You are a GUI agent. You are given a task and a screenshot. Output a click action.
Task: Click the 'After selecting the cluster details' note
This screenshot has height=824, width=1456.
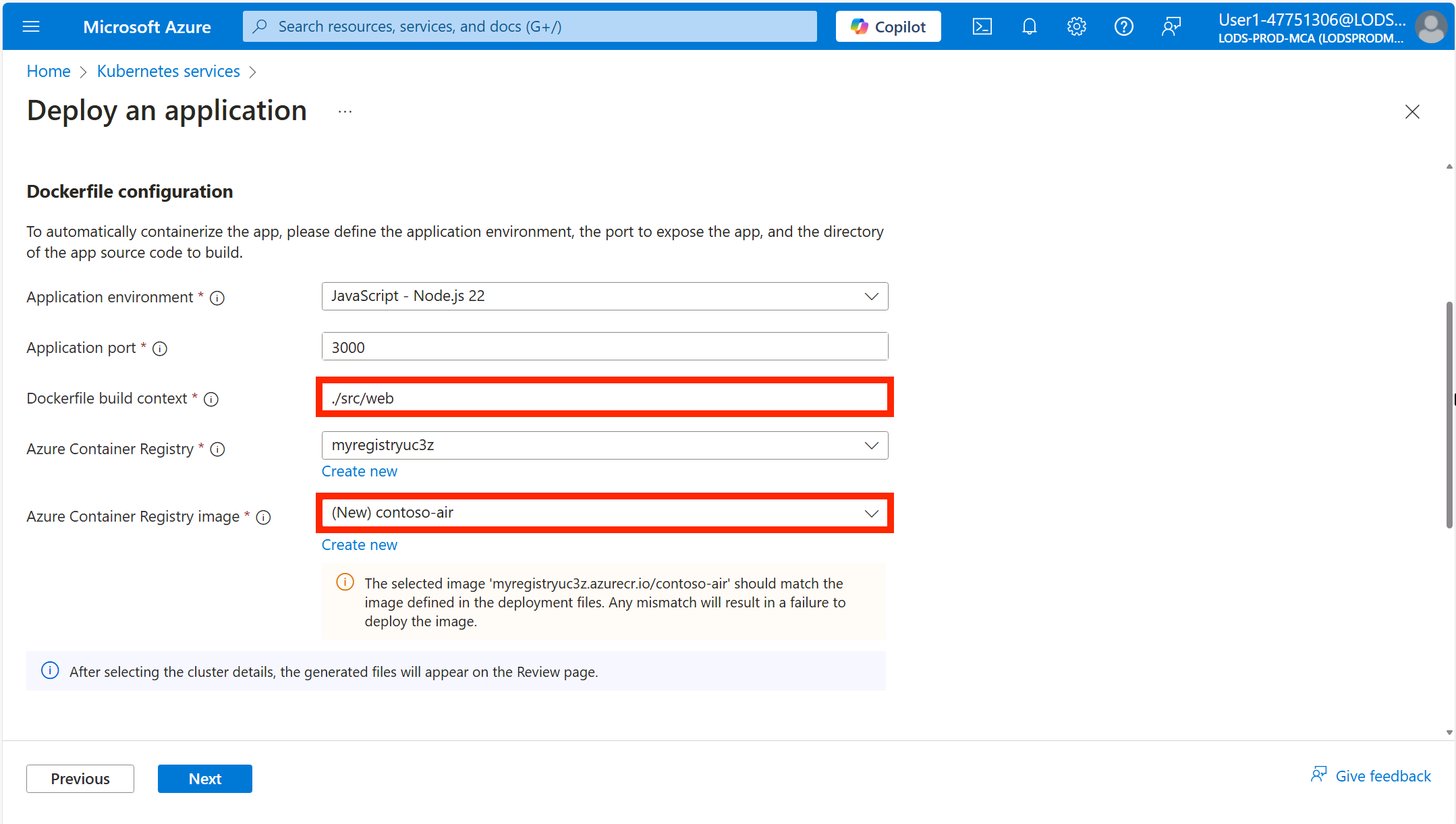tap(334, 671)
